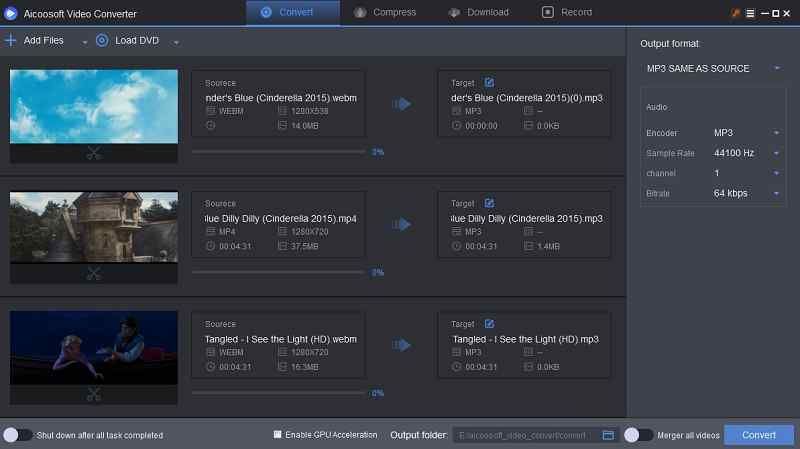Click the orange key registration icon
Image resolution: width=800 pixels, height=449 pixels.
coord(735,13)
